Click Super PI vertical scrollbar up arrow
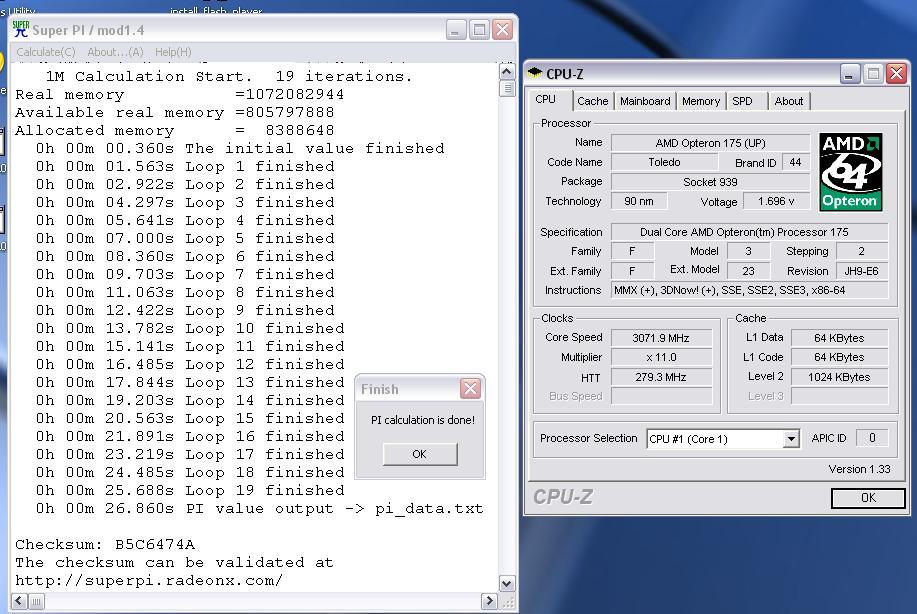 click(506, 72)
